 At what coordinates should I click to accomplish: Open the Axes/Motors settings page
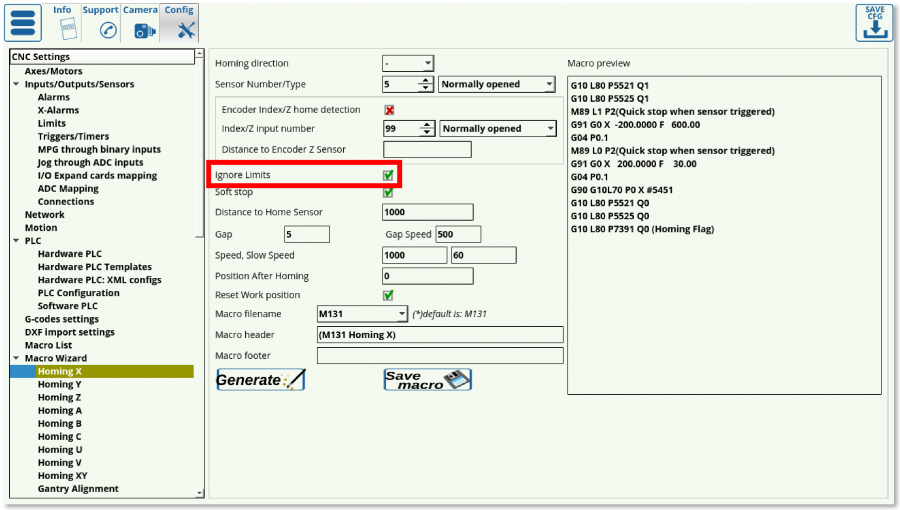(53, 72)
